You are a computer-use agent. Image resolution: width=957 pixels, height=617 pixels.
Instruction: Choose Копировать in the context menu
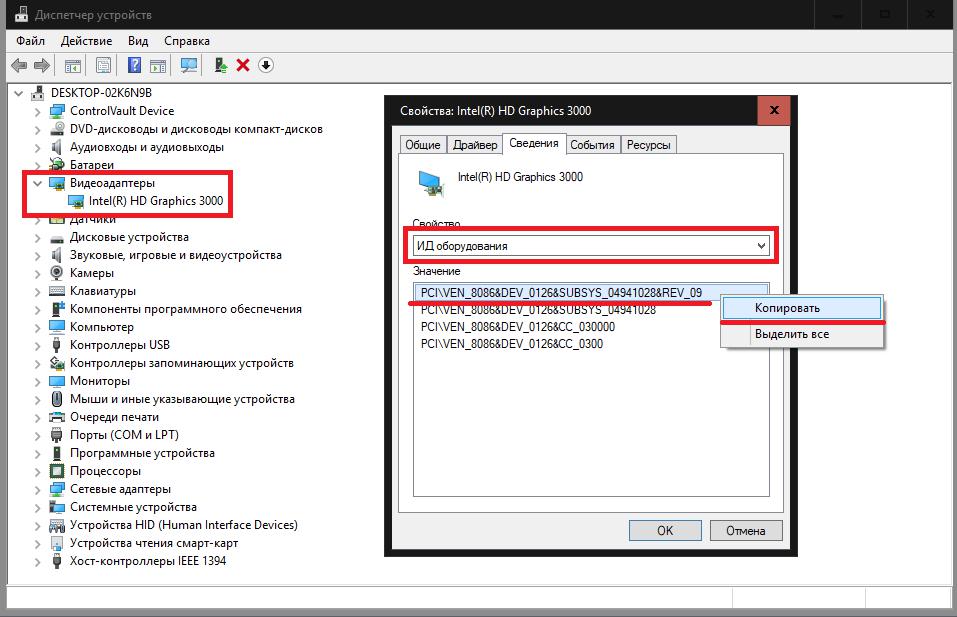click(x=802, y=308)
